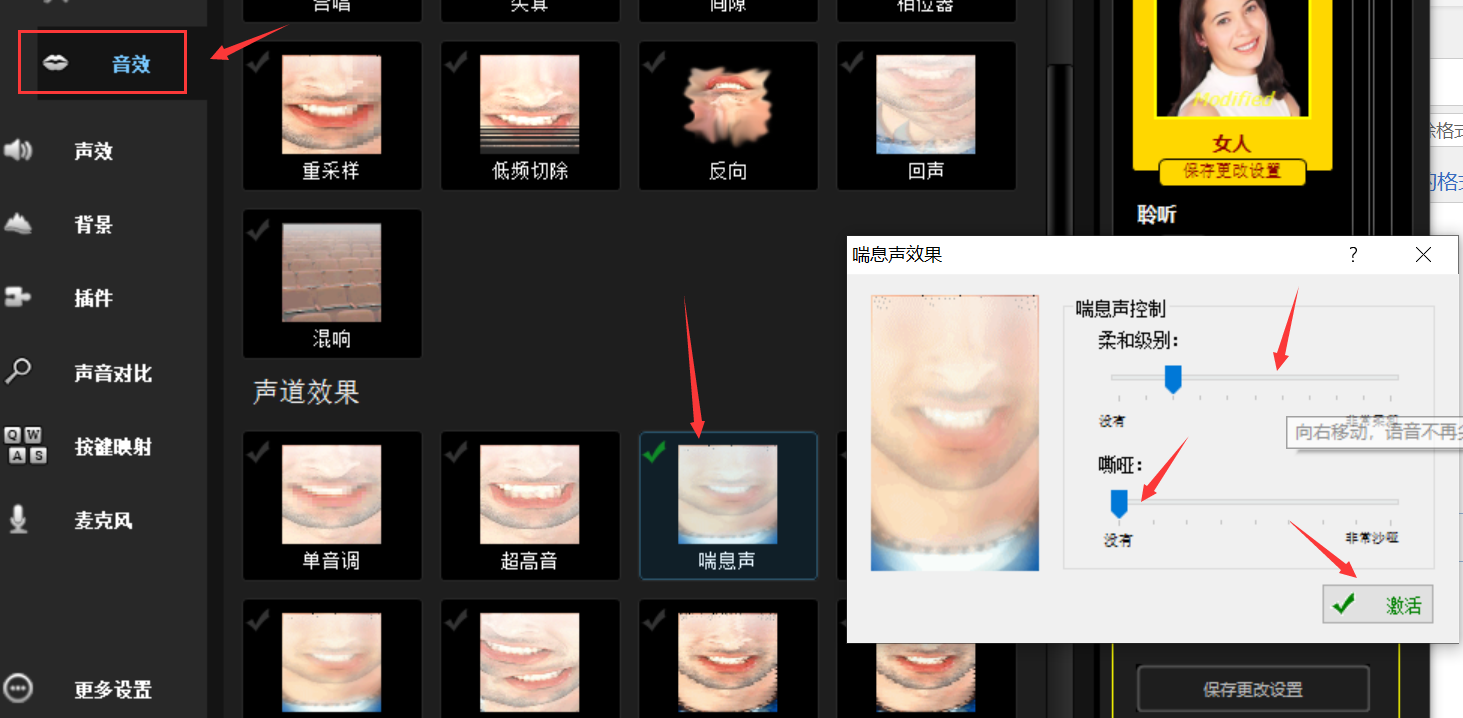Viewport: 1463px width, 718px height.
Task: Click the 声道效果 section heading
Action: [x=306, y=392]
